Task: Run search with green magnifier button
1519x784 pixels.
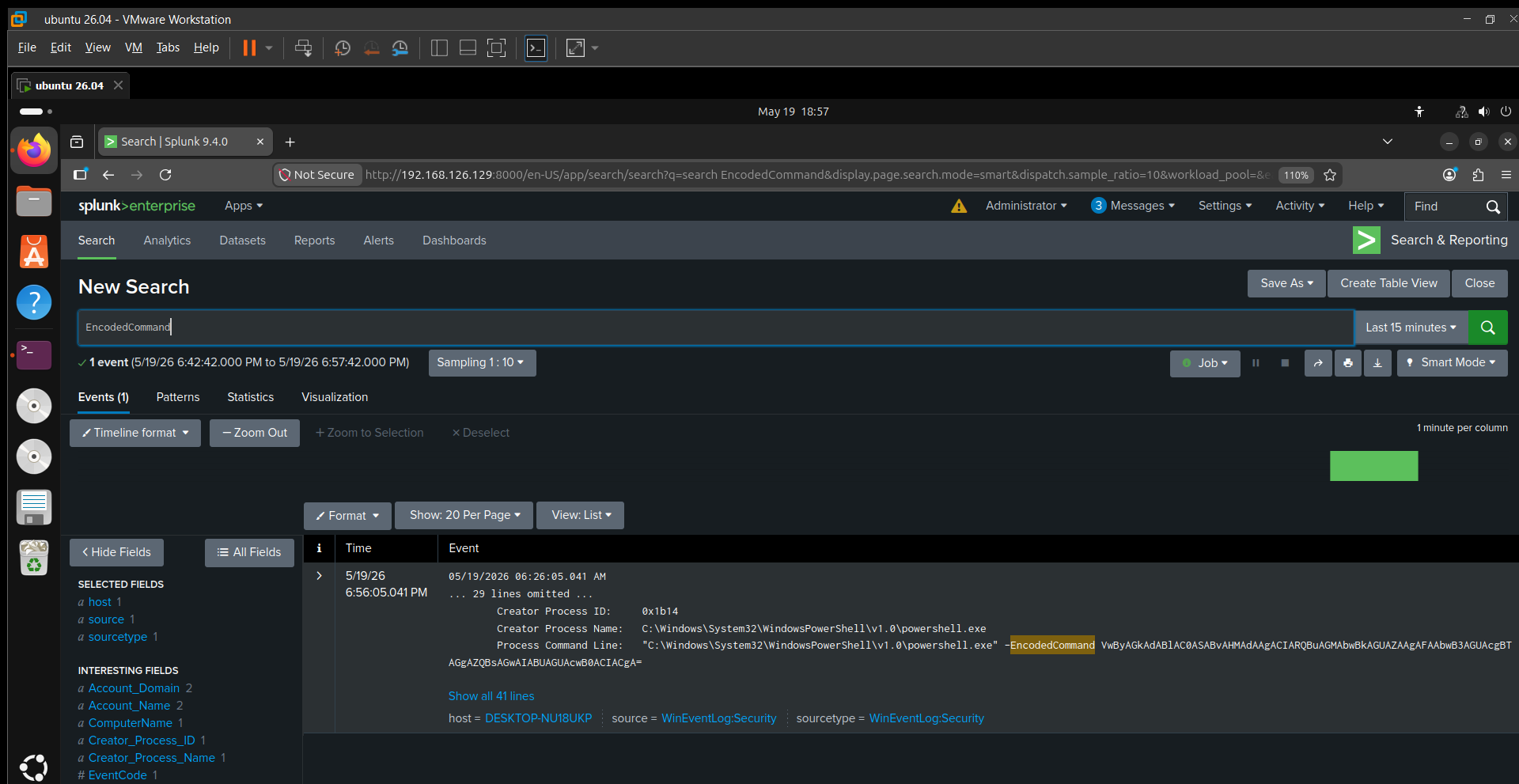Action: tap(1487, 328)
